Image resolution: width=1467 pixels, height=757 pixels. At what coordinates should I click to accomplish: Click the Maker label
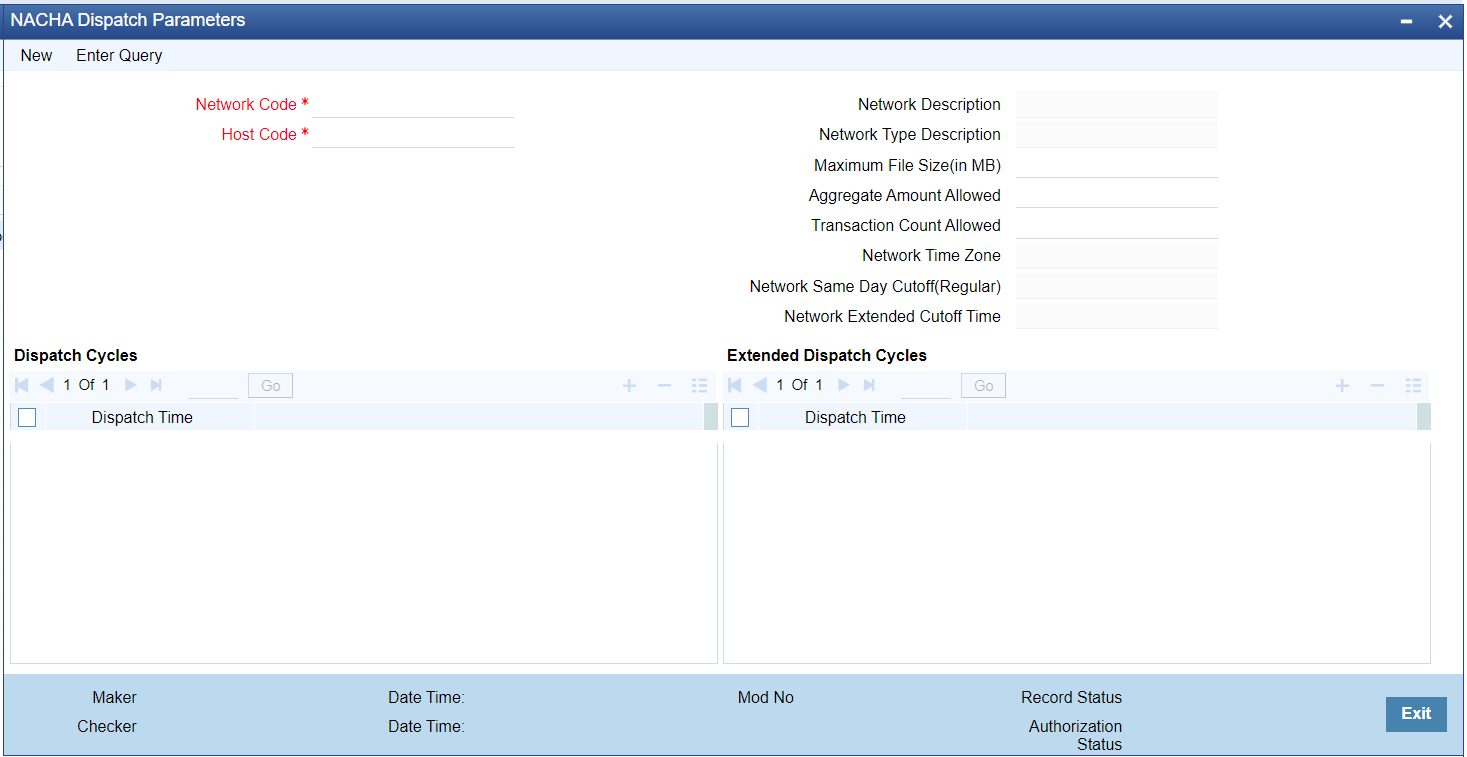click(x=115, y=698)
